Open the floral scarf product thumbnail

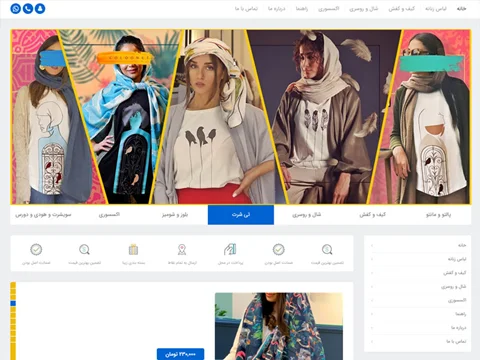(x=279, y=326)
